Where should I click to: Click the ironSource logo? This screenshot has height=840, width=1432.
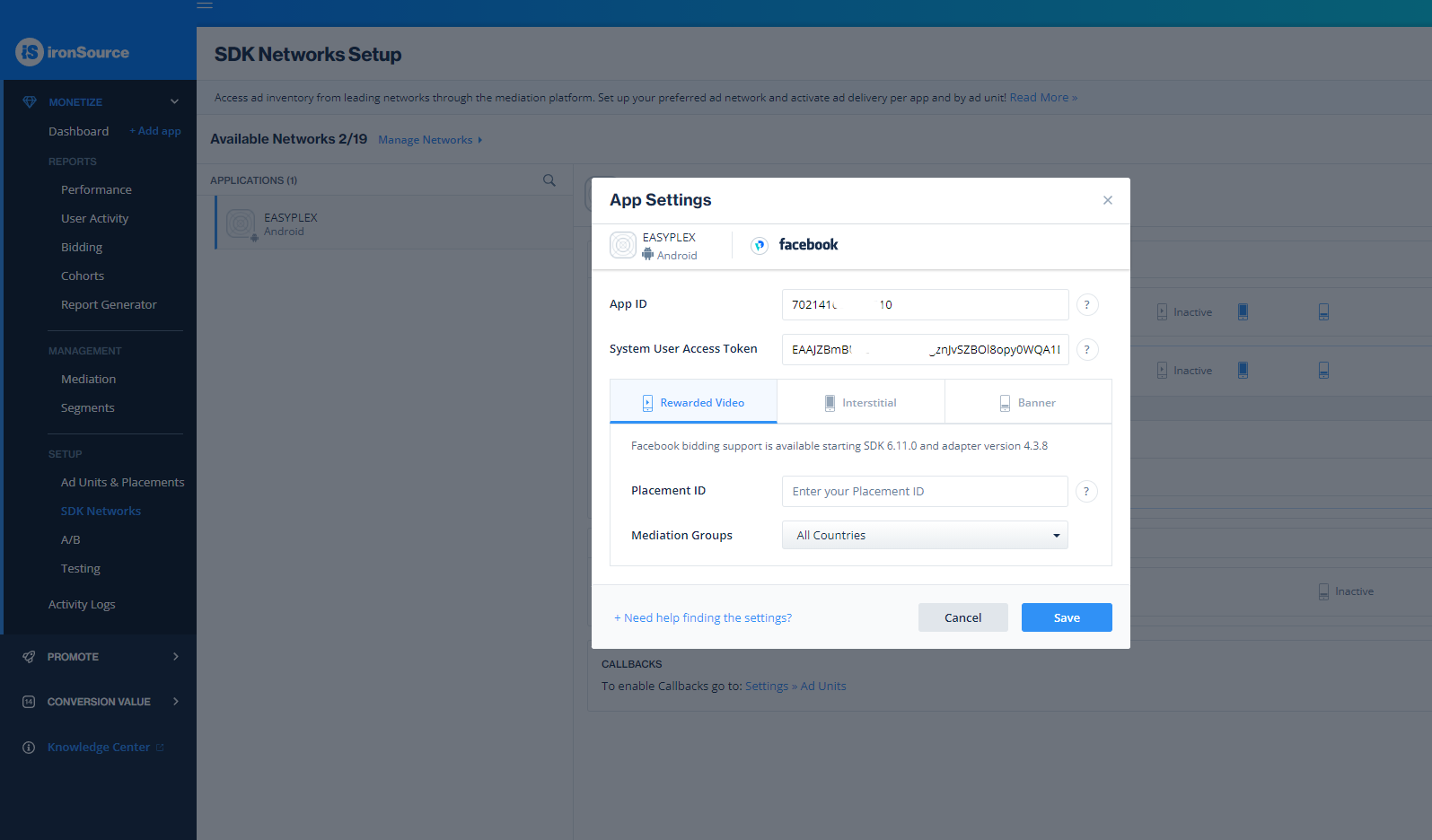pyautogui.click(x=73, y=52)
